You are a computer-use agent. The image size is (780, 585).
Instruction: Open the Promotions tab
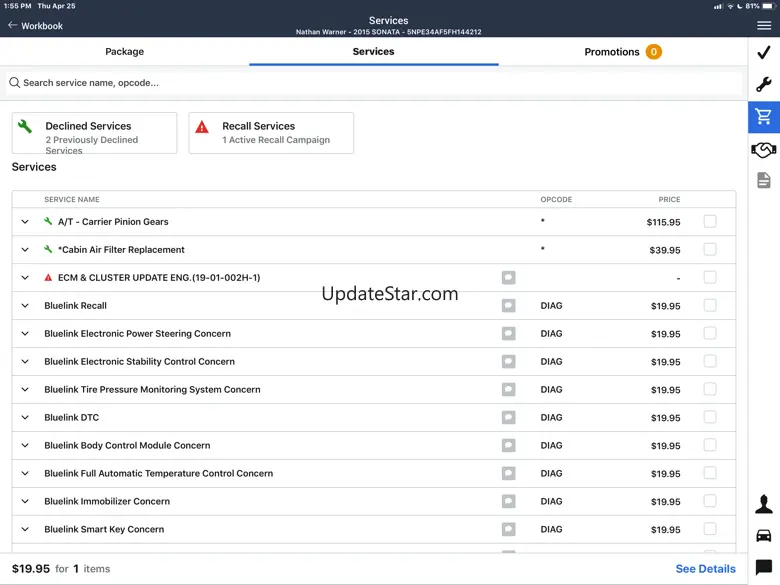point(622,52)
